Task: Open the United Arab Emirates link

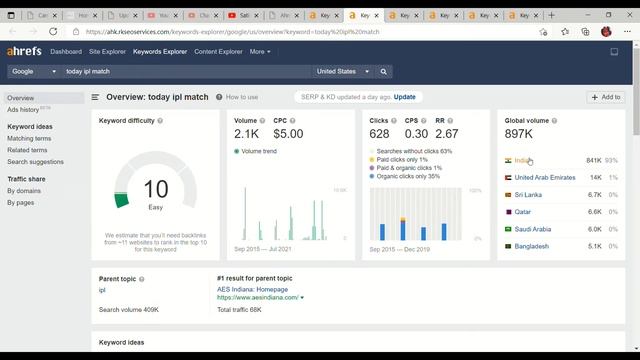Action: tap(545, 178)
